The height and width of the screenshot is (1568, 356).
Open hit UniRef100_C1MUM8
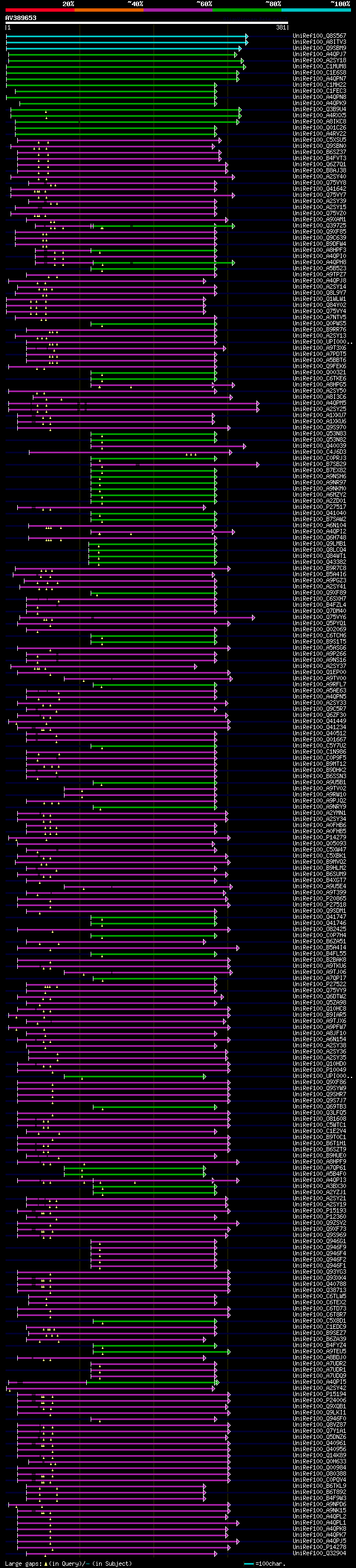tap(319, 66)
